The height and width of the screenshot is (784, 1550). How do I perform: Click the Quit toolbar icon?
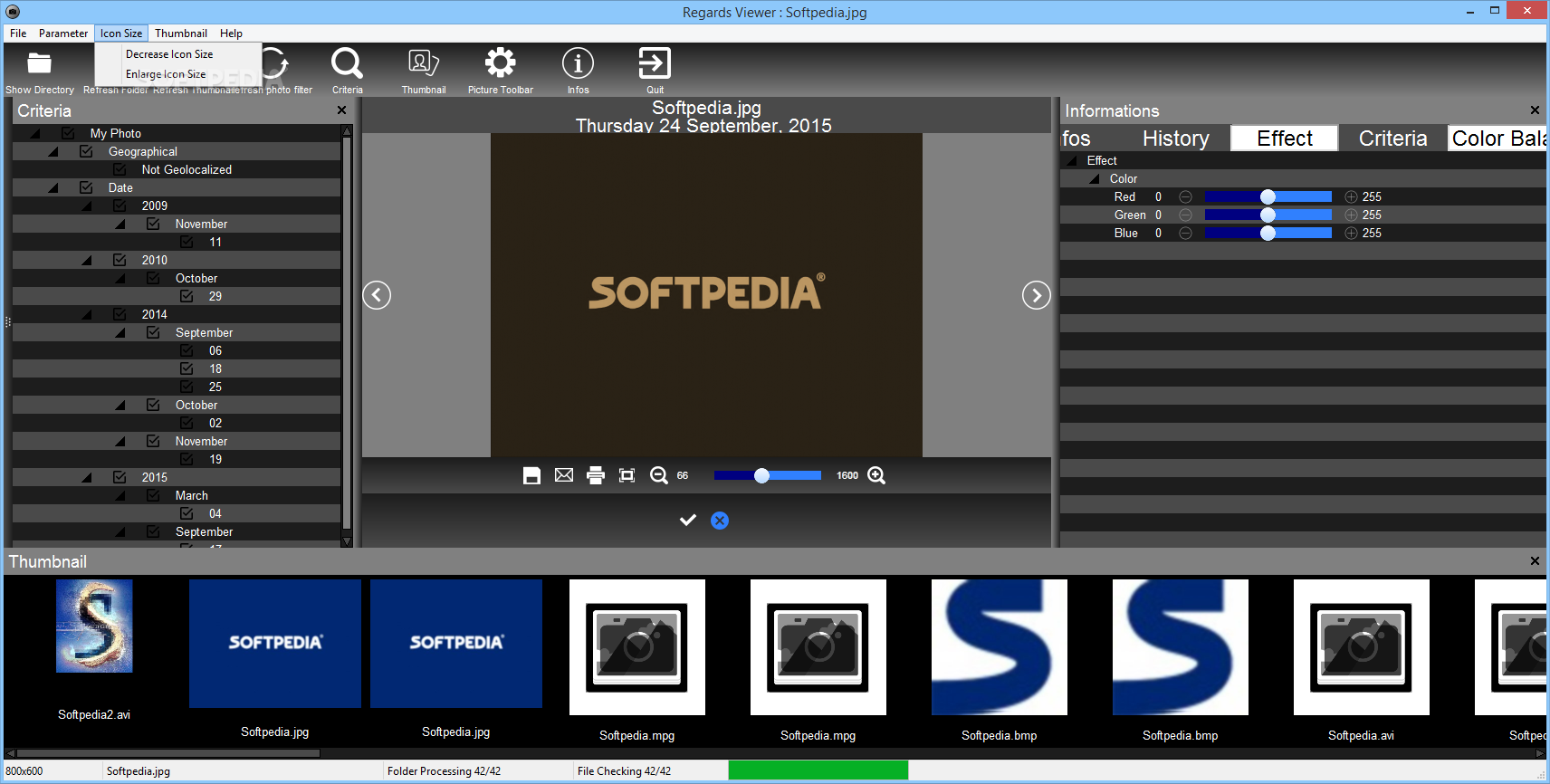click(655, 63)
